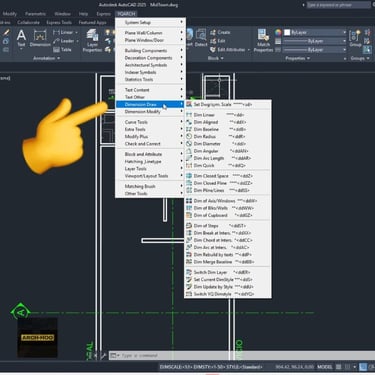This screenshot has height=375, width=375.
Task: Click the Leader button in the Annotation panel
Action: click(x=65, y=41)
